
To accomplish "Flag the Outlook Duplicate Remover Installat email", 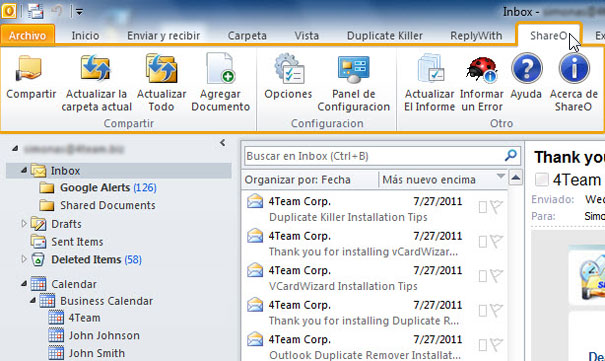I will [497, 345].
